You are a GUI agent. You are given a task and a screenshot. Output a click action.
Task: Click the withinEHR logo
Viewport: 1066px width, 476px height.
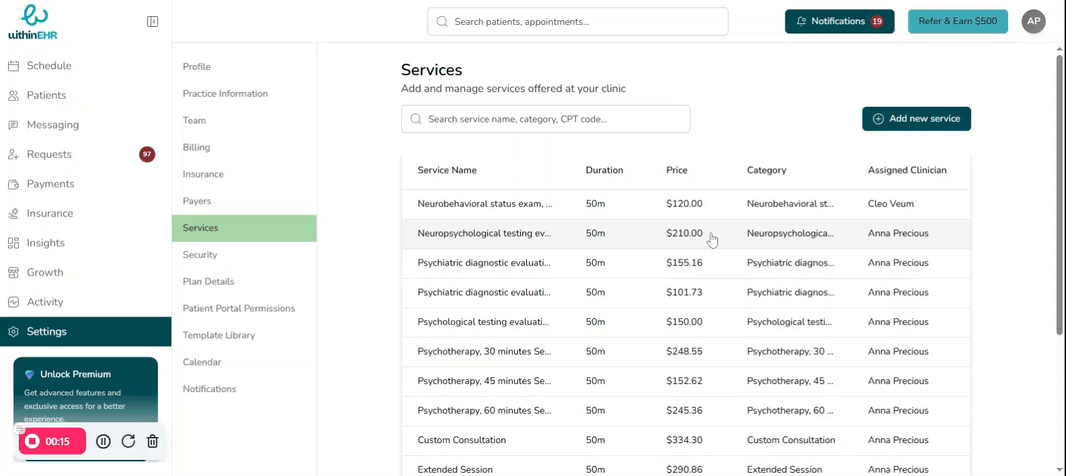[34, 21]
